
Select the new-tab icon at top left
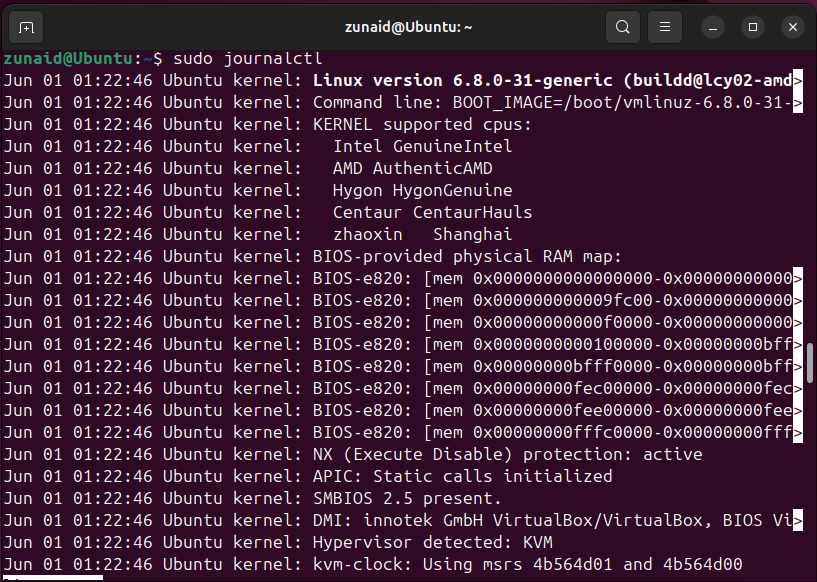(26, 27)
